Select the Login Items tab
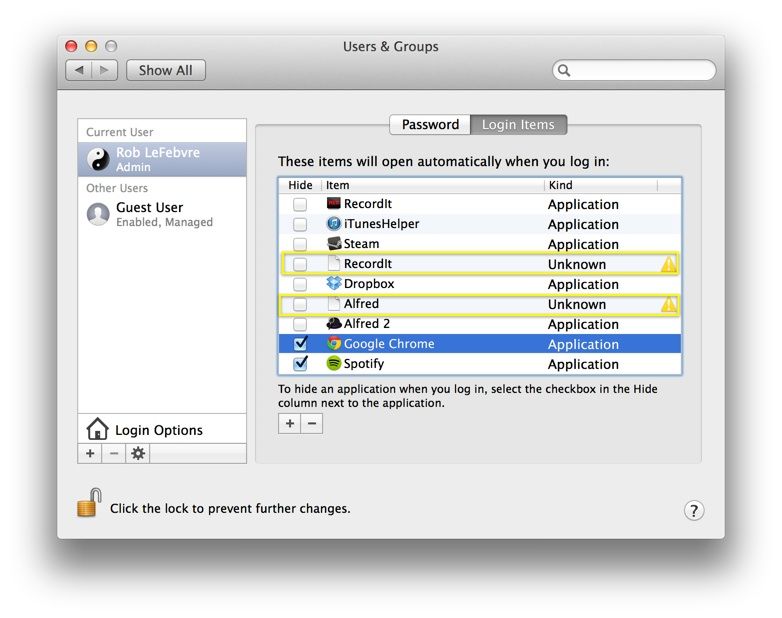782x618 pixels. point(518,125)
